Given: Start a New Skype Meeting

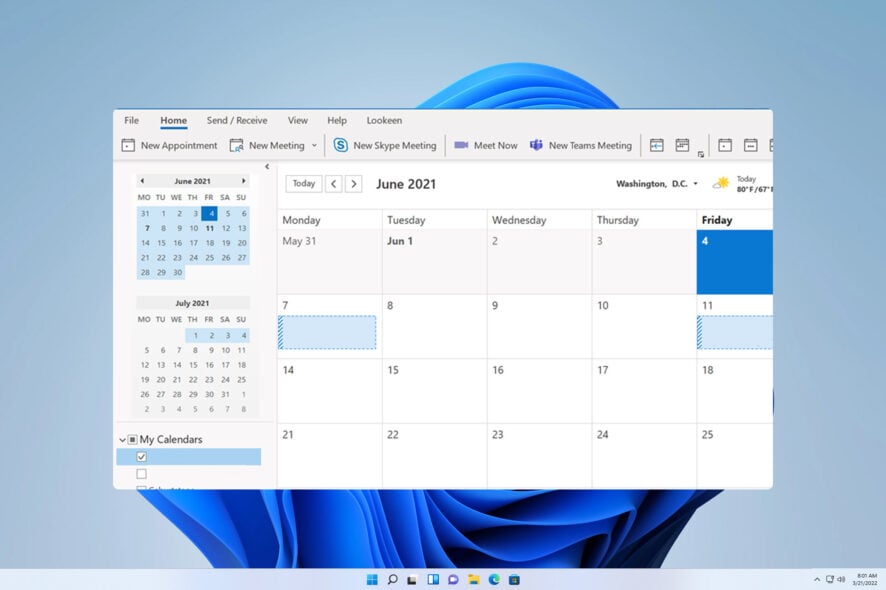Looking at the screenshot, I should [x=385, y=145].
